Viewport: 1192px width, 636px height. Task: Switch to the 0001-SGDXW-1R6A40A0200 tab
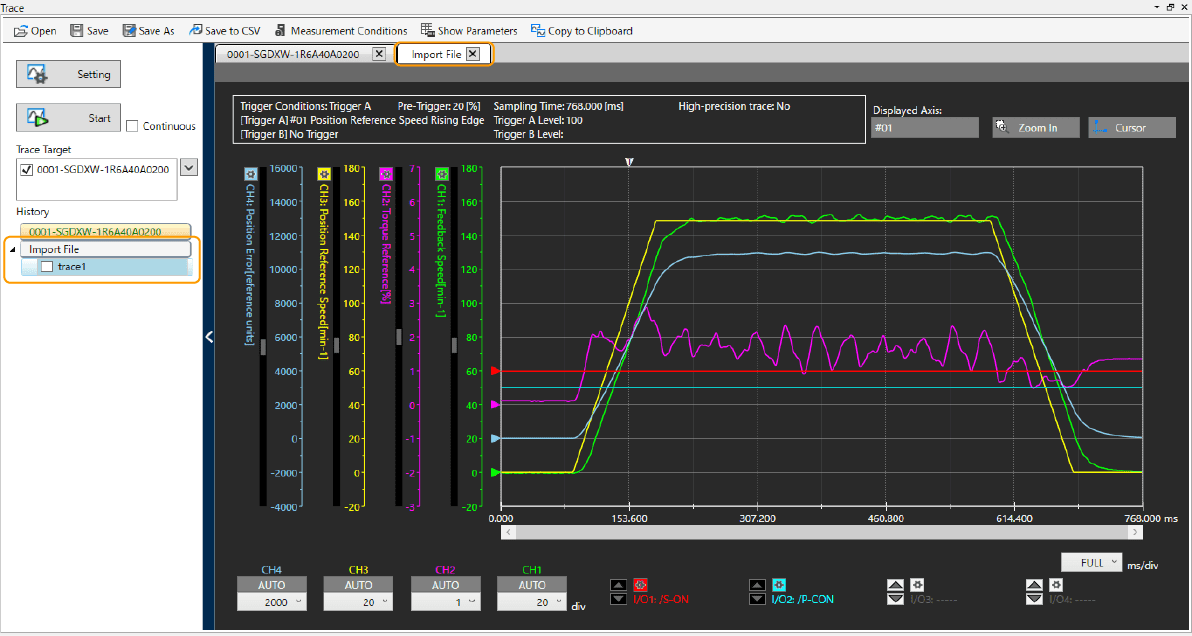point(292,54)
